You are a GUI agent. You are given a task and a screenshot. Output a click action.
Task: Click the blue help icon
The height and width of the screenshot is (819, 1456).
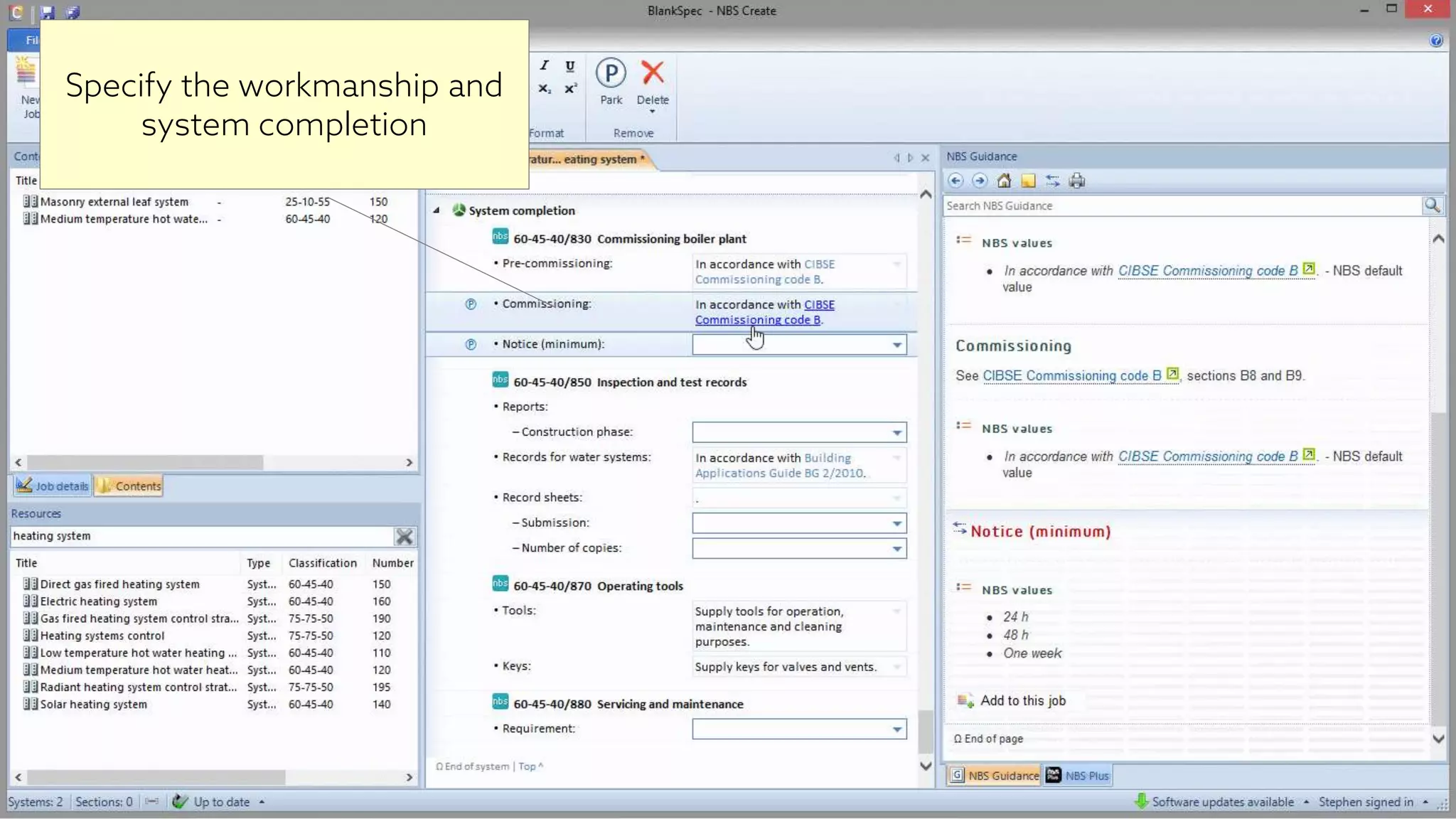click(x=1436, y=41)
